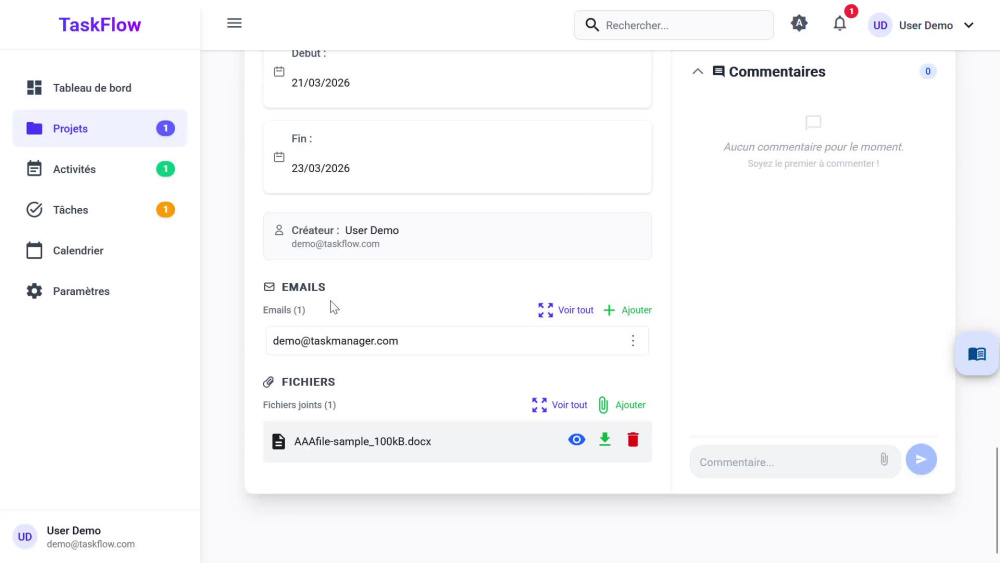Send the comment with arrow button
Viewport: 1000px width, 563px height.
click(x=921, y=459)
